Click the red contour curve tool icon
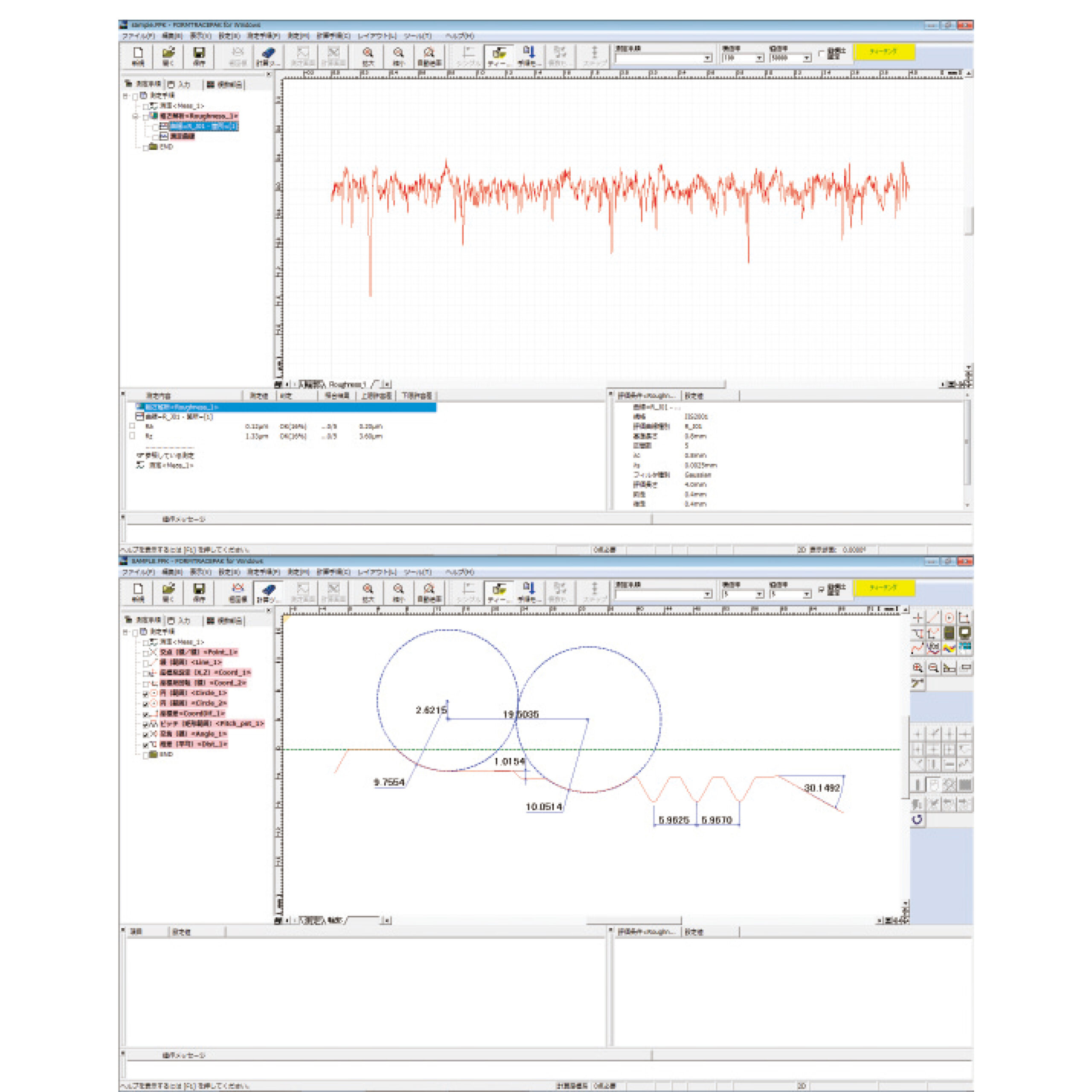Screen dimensions: 1092x1092 point(918,648)
